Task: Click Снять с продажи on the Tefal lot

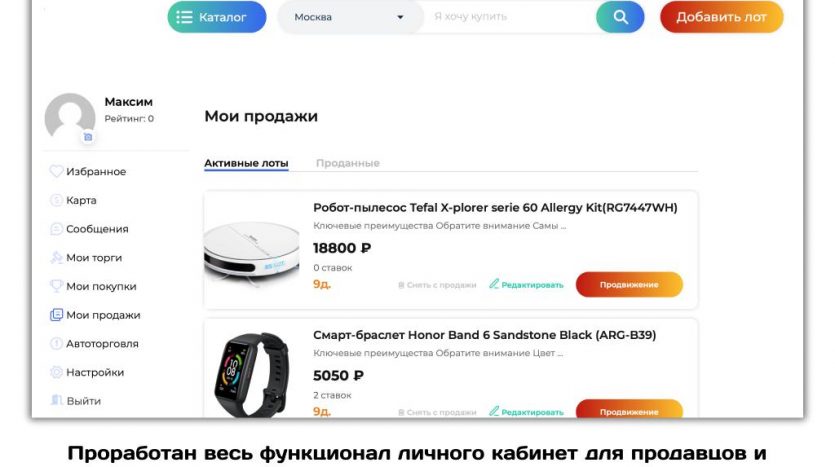Action: 437,285
